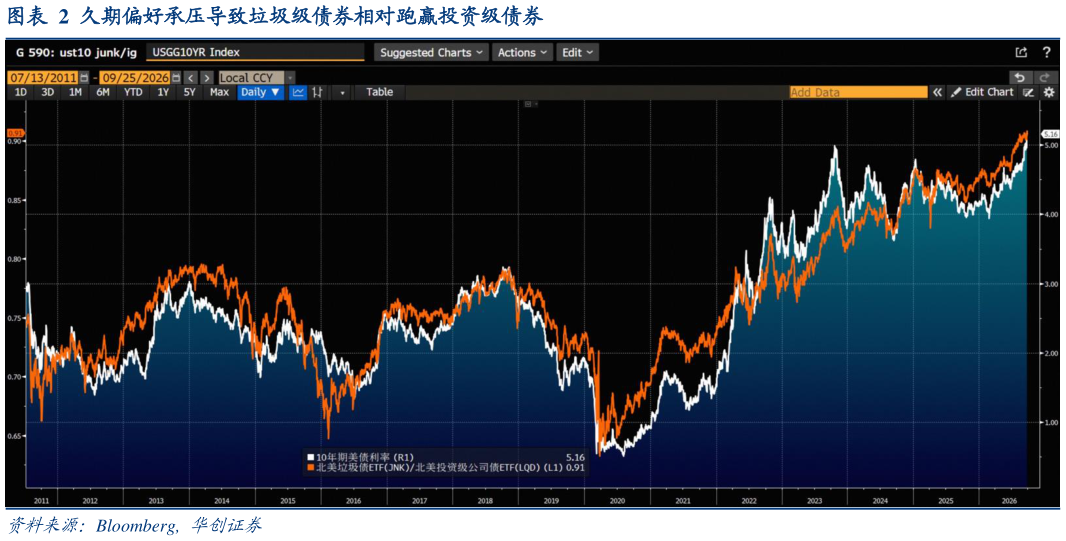Click the Add Data input field
1066x541 pixels.
coord(859,92)
